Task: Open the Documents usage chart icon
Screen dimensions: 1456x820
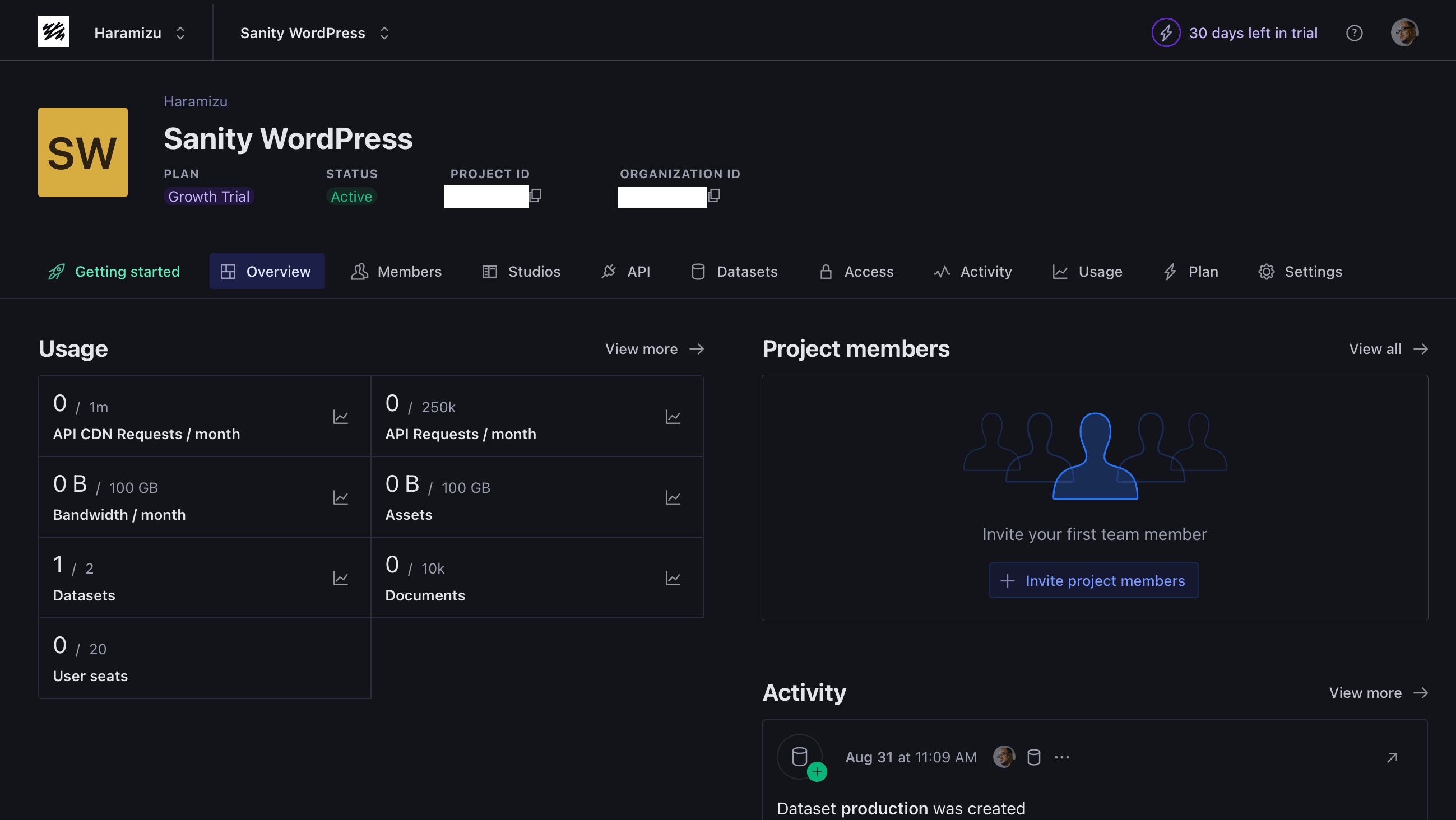Action: click(673, 578)
